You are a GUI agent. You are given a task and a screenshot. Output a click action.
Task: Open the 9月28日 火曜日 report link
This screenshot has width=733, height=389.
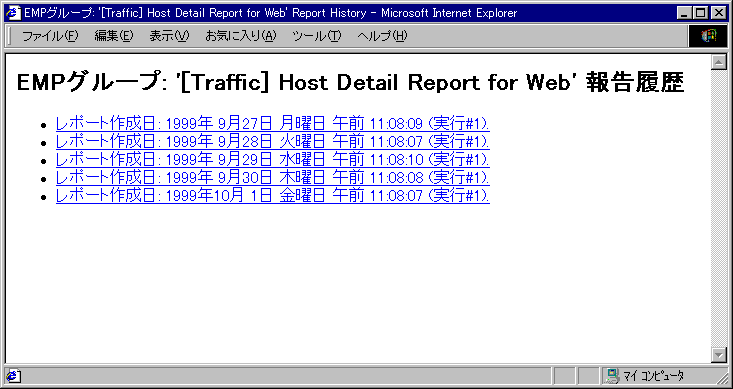click(273, 141)
